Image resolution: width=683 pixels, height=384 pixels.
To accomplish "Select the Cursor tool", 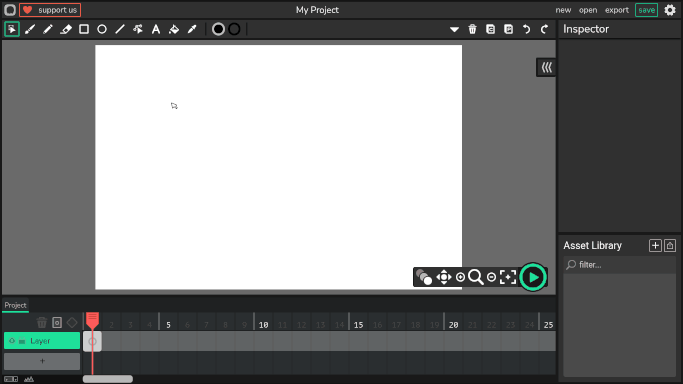I will tap(12, 29).
